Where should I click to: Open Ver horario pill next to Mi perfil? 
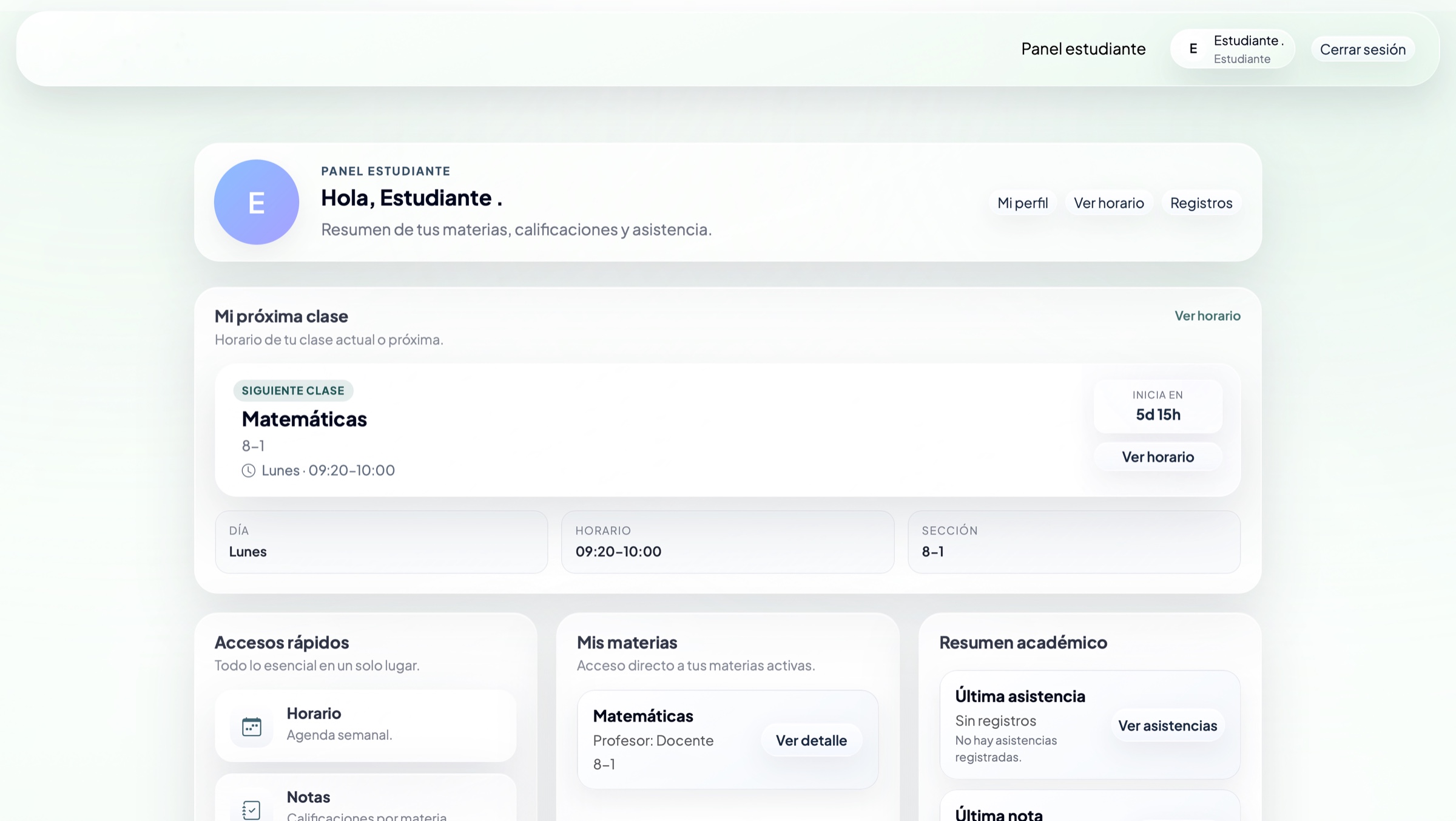tap(1108, 203)
